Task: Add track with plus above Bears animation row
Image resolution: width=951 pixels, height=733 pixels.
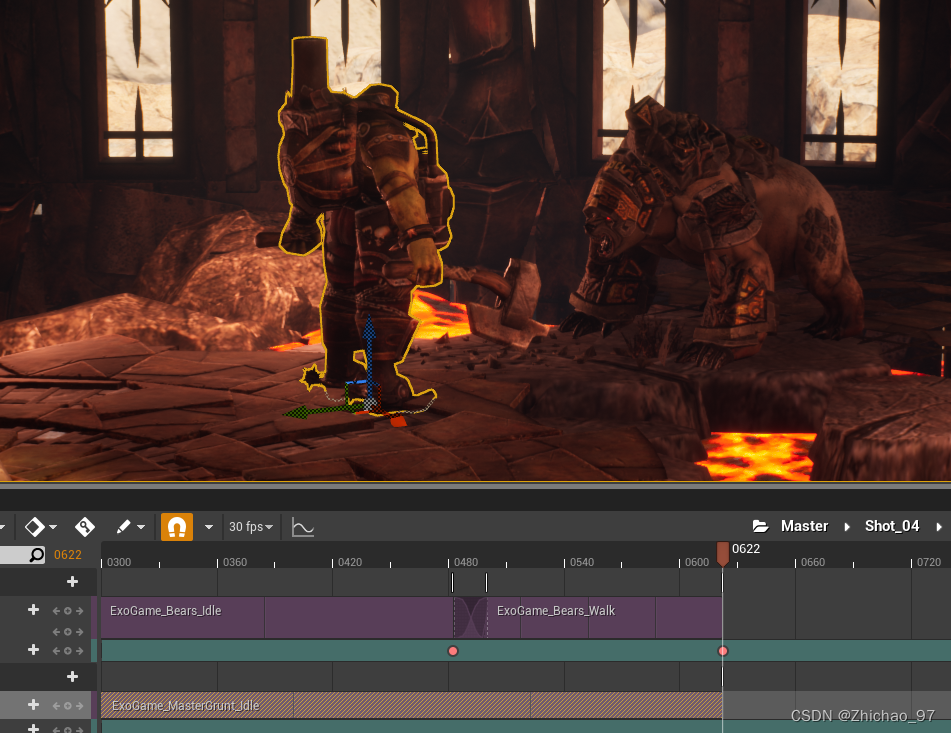Action: 72,582
